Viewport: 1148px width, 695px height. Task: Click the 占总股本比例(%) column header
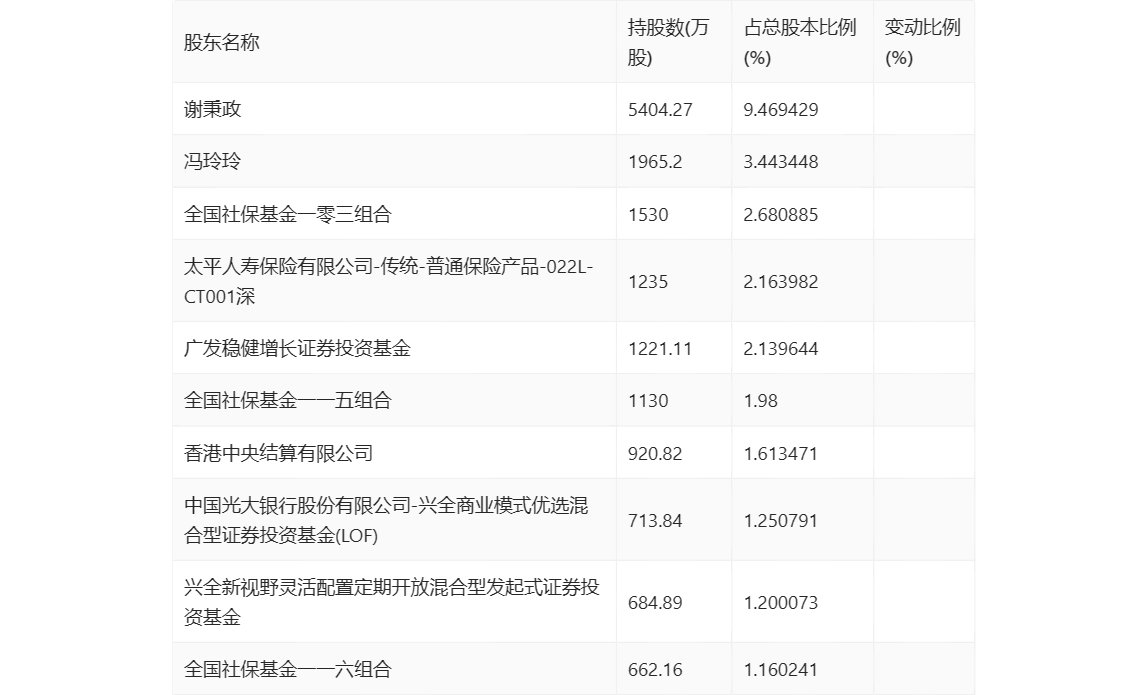(x=800, y=42)
